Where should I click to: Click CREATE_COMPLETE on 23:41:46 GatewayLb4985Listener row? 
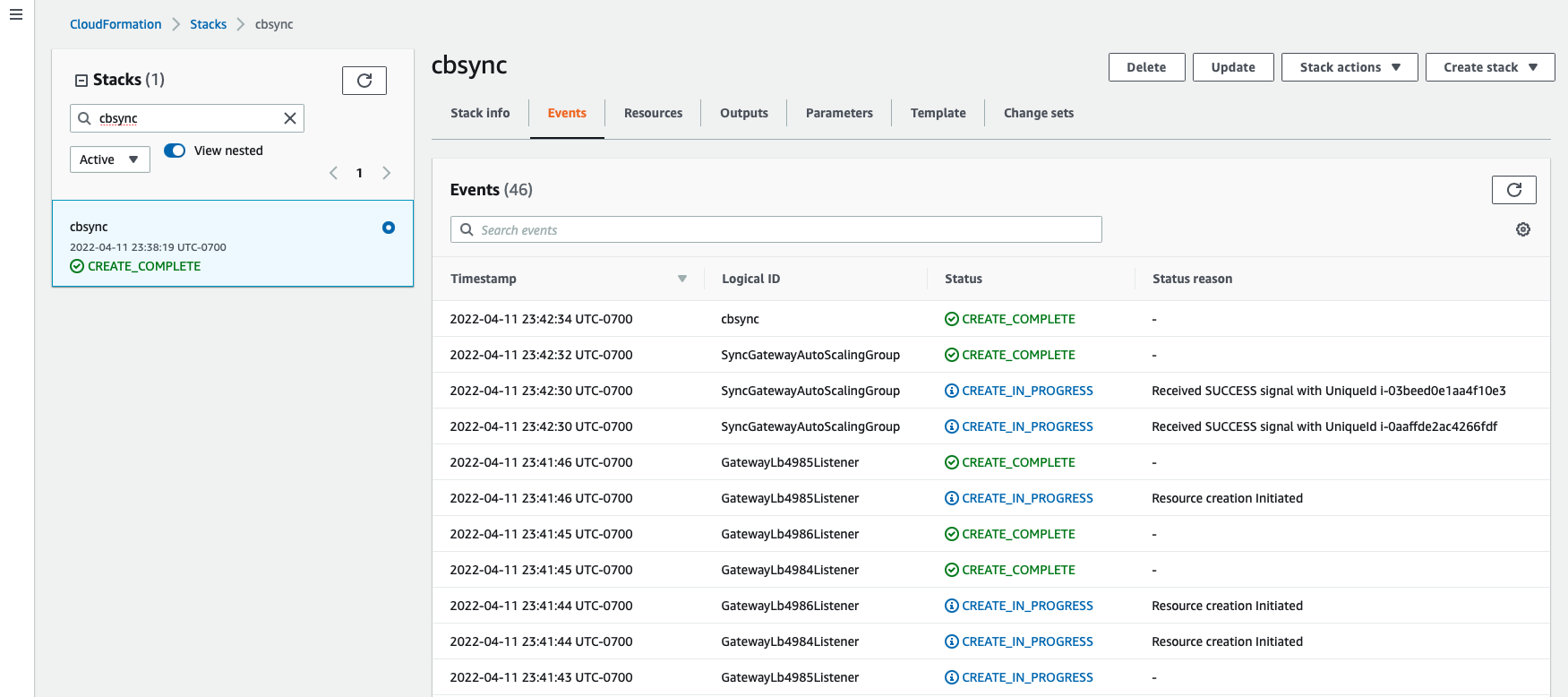tap(1010, 462)
